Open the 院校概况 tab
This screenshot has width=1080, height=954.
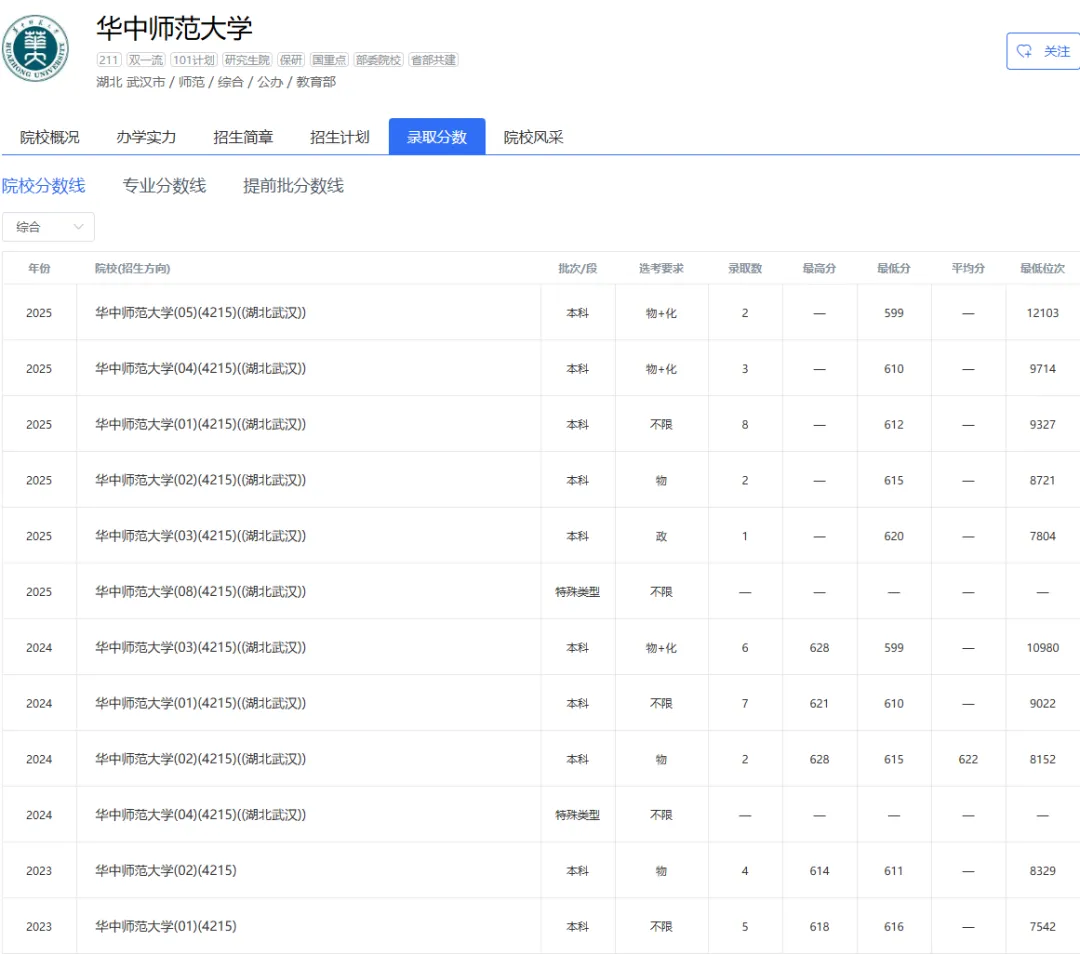50,137
